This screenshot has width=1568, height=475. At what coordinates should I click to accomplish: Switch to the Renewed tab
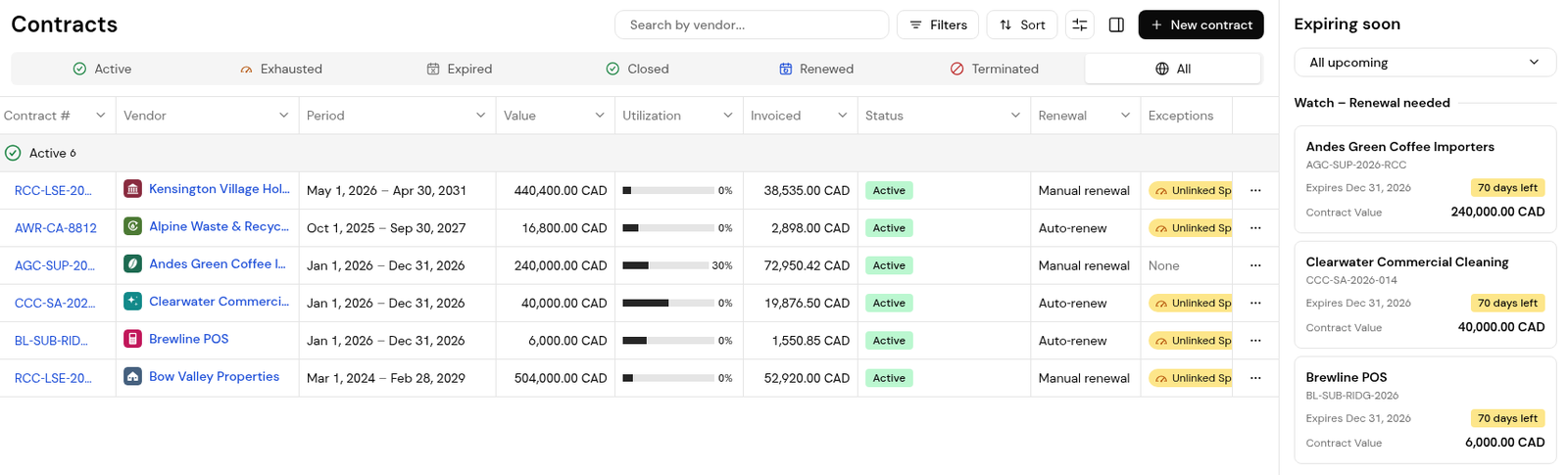tap(816, 69)
